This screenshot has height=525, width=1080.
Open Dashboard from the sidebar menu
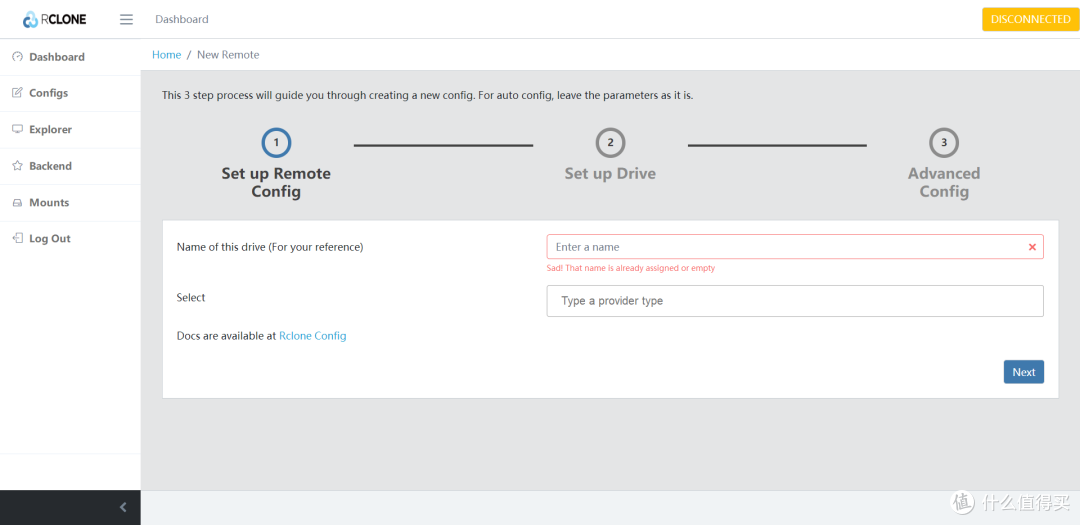70,57
